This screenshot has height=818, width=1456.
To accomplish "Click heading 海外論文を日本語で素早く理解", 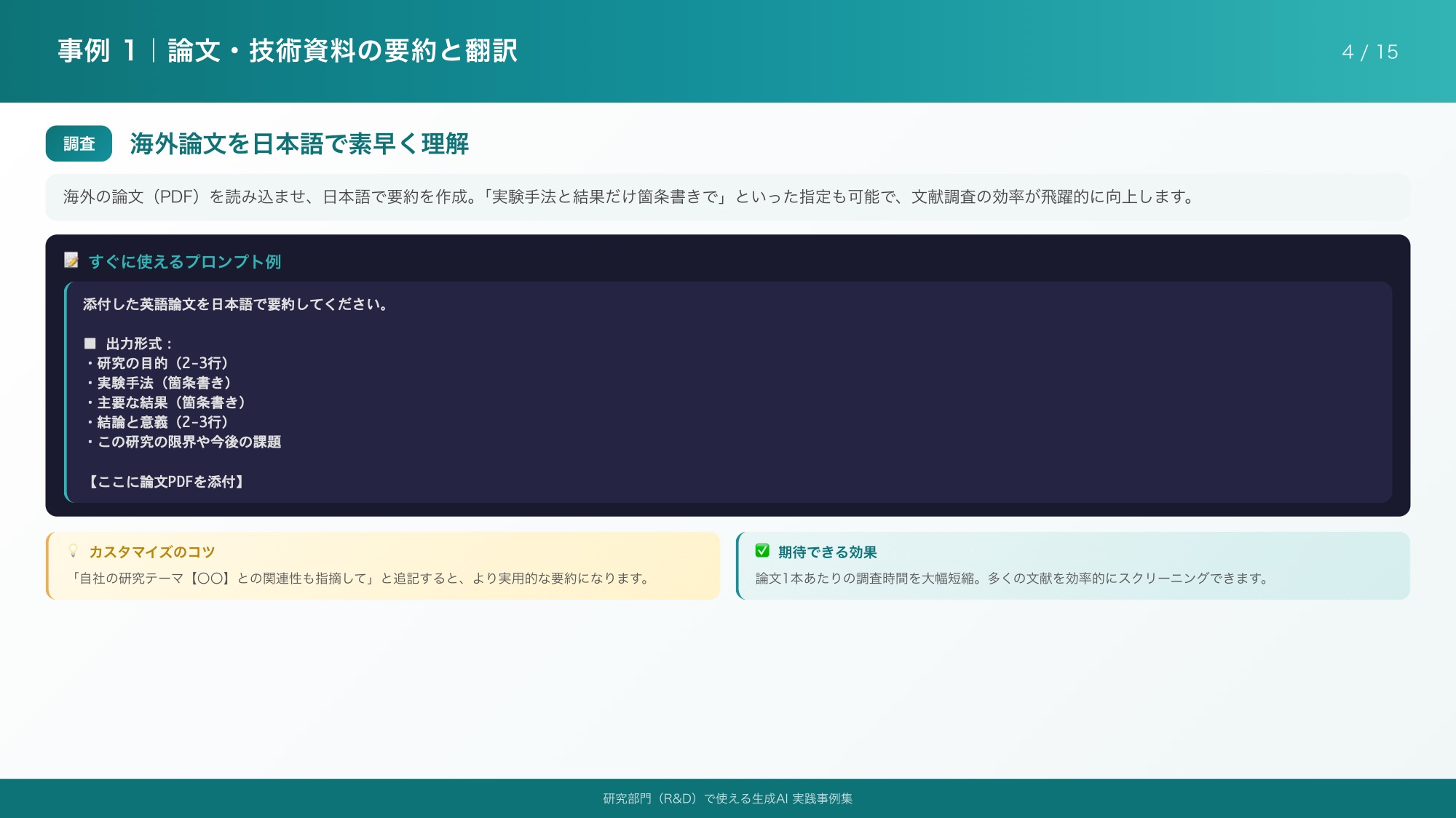I will point(299,143).
